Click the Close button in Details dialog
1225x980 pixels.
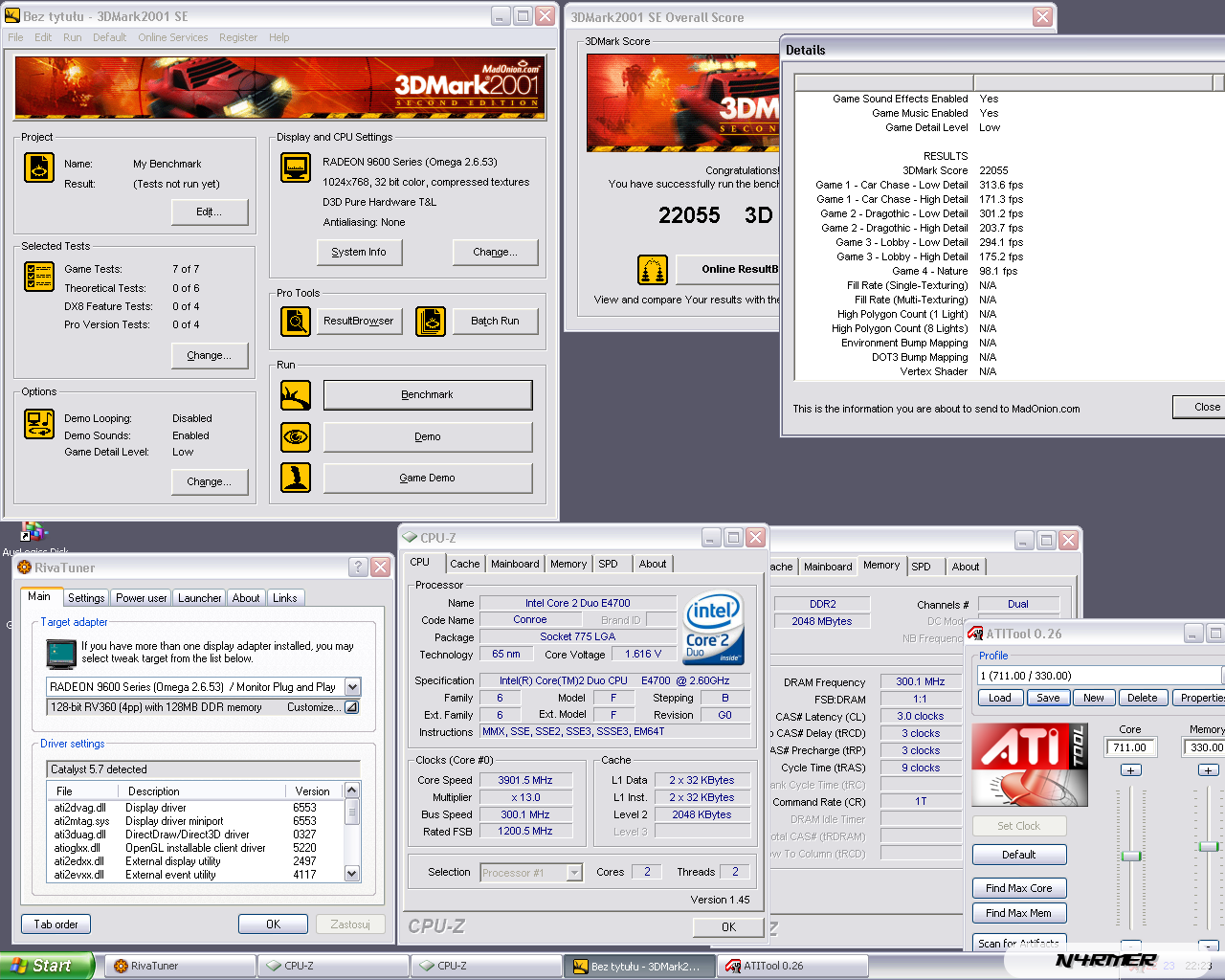point(1201,407)
